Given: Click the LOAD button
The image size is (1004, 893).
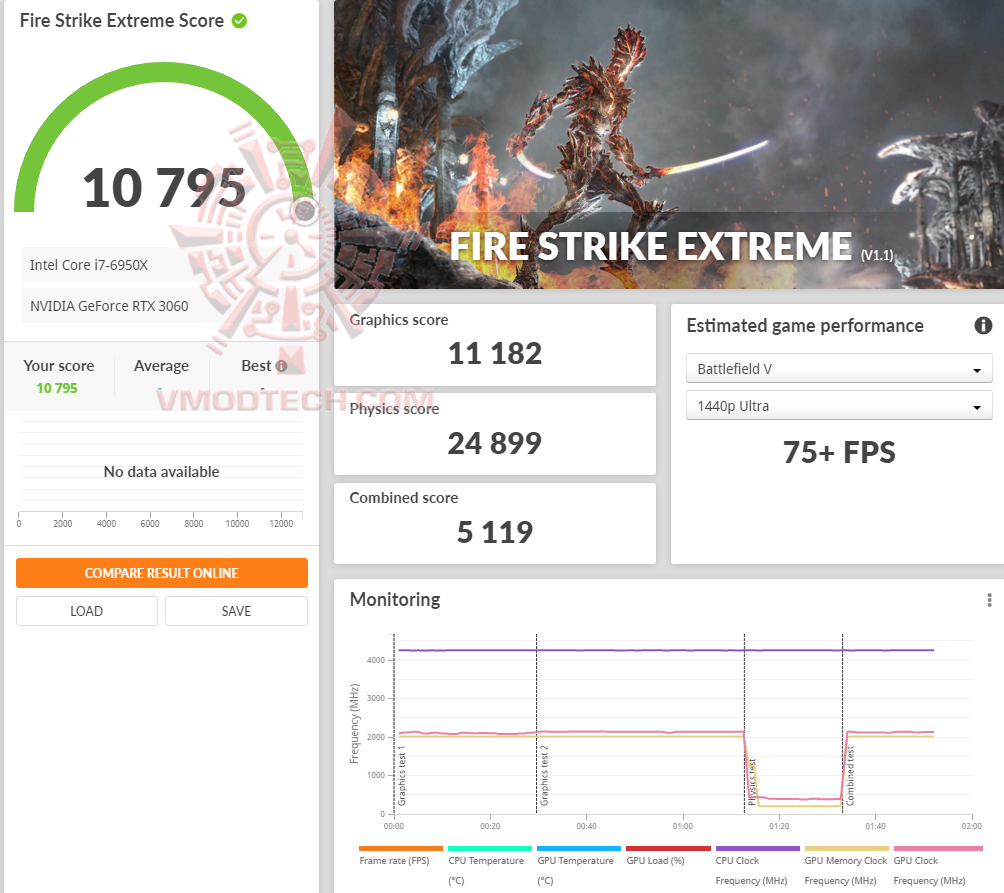Looking at the screenshot, I should [x=86, y=611].
